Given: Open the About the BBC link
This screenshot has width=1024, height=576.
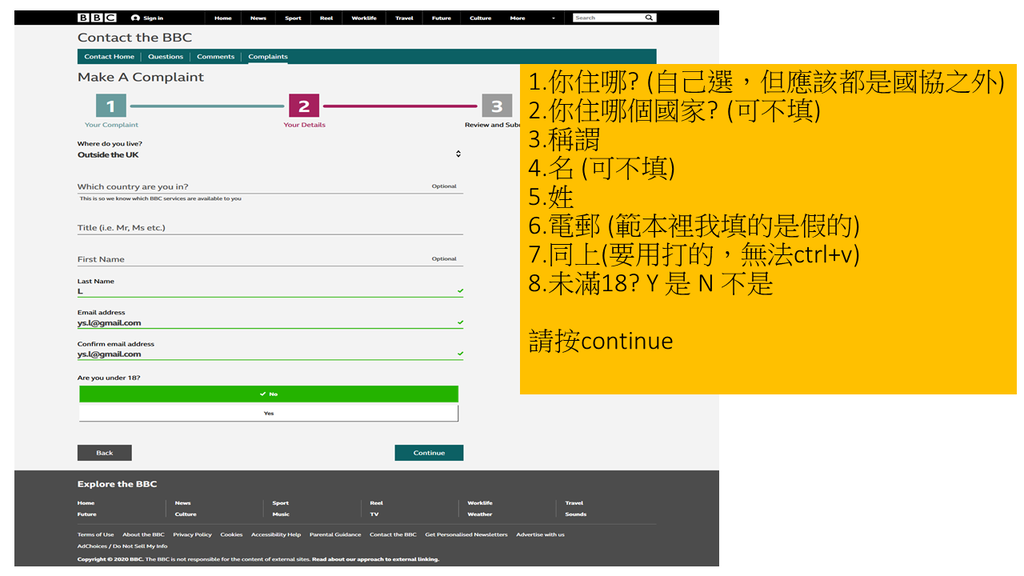Looking at the screenshot, I should tap(144, 534).
